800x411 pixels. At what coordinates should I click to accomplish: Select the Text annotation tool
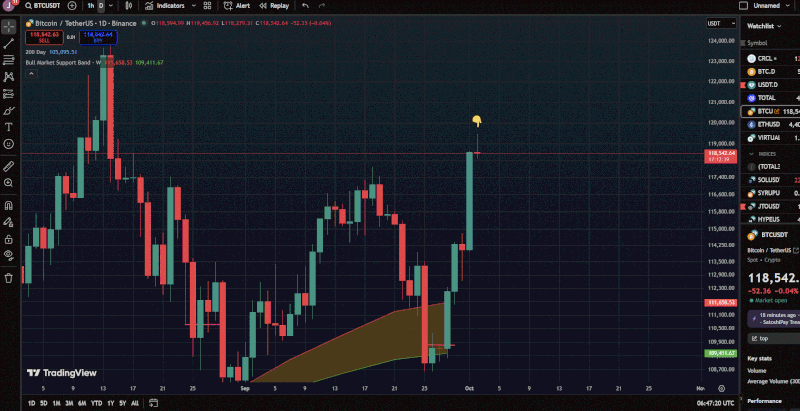9,127
